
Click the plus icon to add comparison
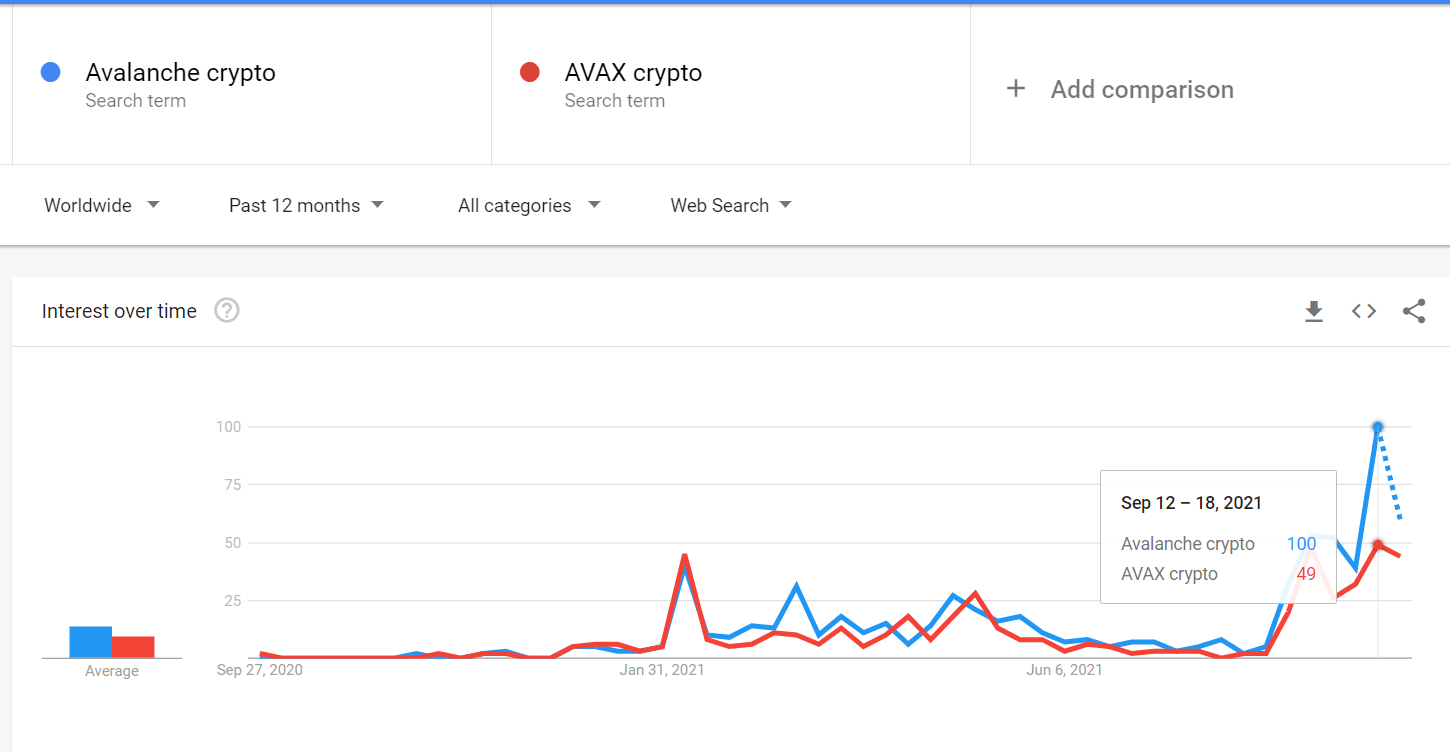click(x=1016, y=89)
